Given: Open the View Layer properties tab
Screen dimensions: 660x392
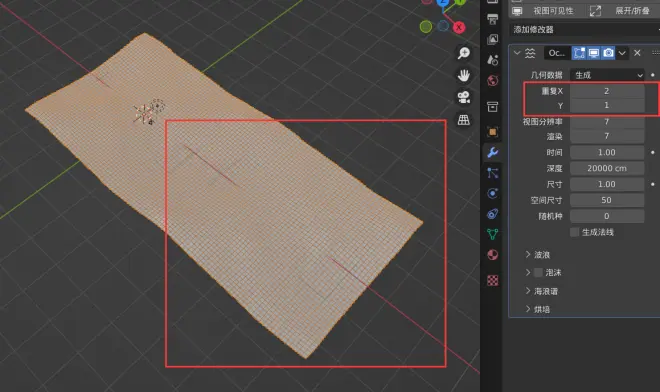Looking at the screenshot, I should click(492, 39).
